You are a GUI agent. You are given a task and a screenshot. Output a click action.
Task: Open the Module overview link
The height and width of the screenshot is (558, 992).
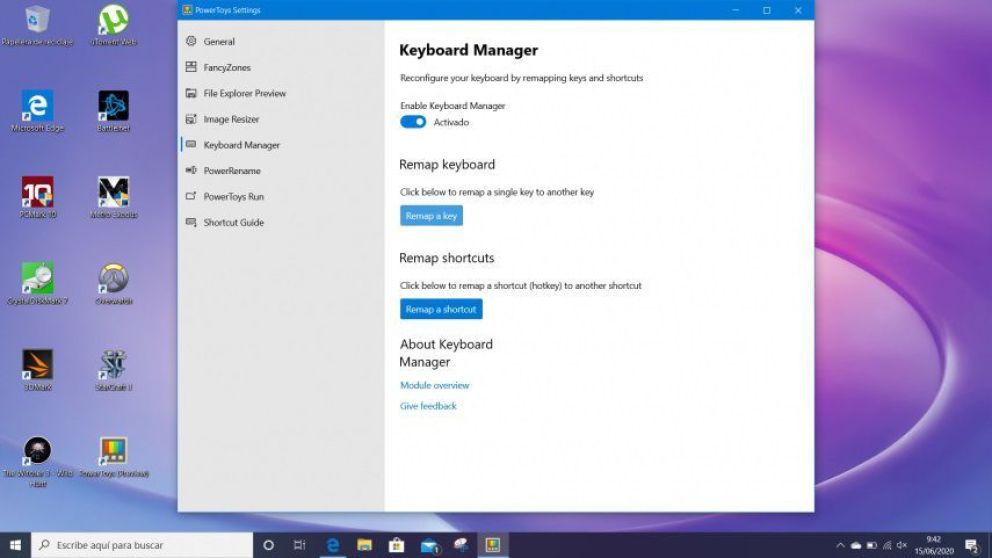[435, 385]
